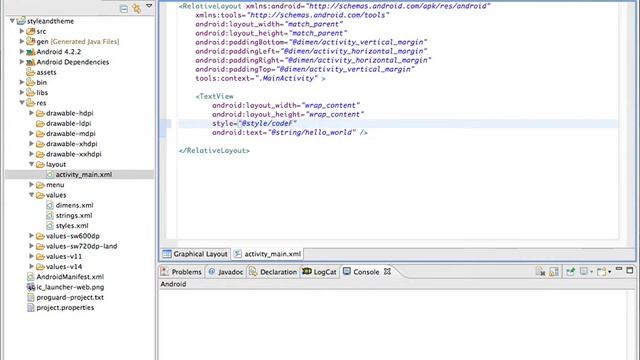Click the android:text hello_world code line
This screenshot has width=640, height=360.
click(290, 132)
